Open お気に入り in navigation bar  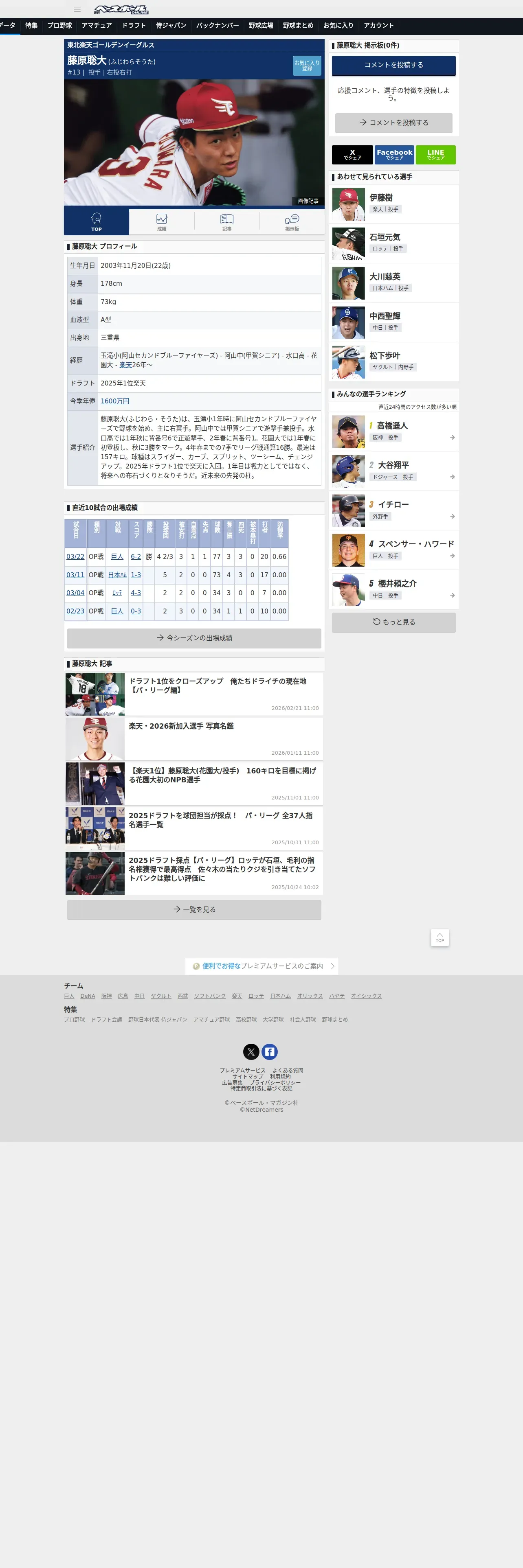338,26
